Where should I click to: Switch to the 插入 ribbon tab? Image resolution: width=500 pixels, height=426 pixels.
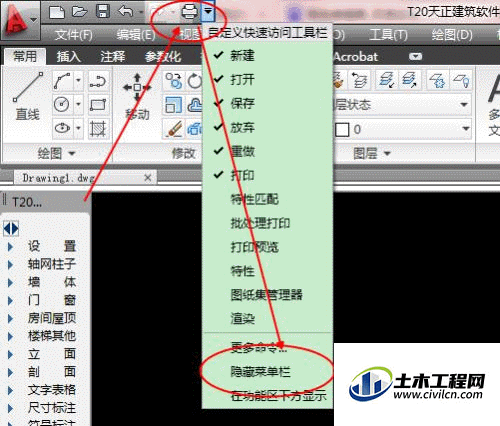click(x=69, y=57)
